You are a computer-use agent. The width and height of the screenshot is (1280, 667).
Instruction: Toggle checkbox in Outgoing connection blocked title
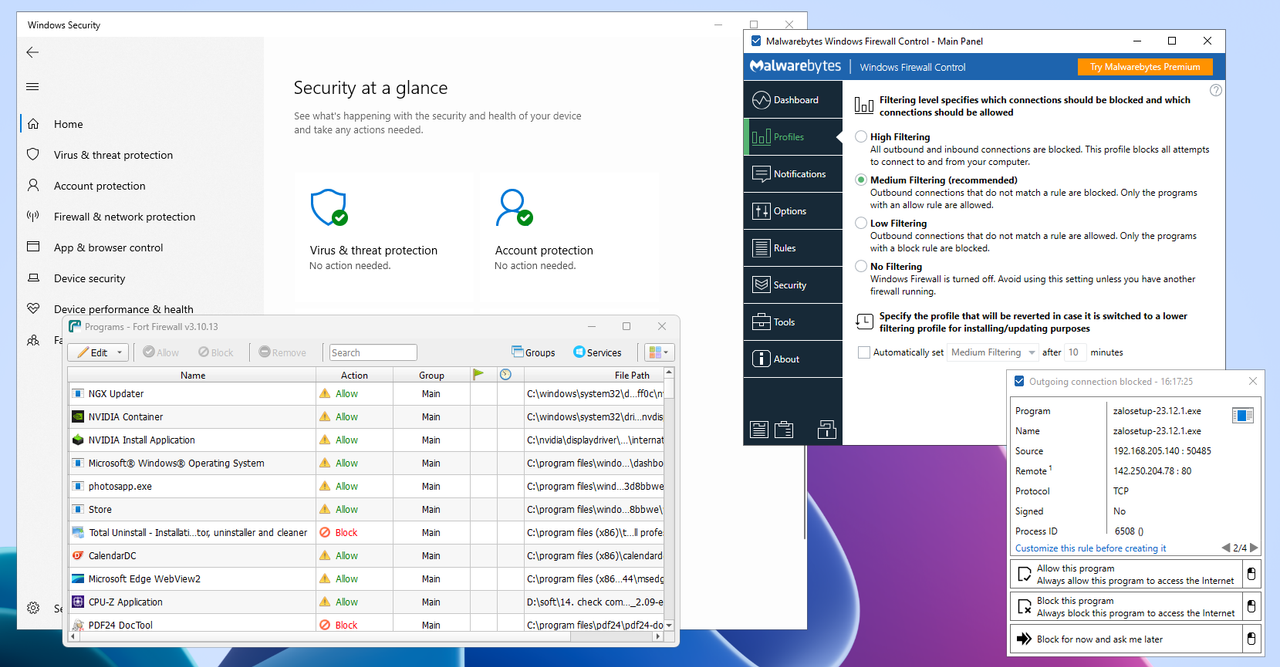(x=1019, y=381)
